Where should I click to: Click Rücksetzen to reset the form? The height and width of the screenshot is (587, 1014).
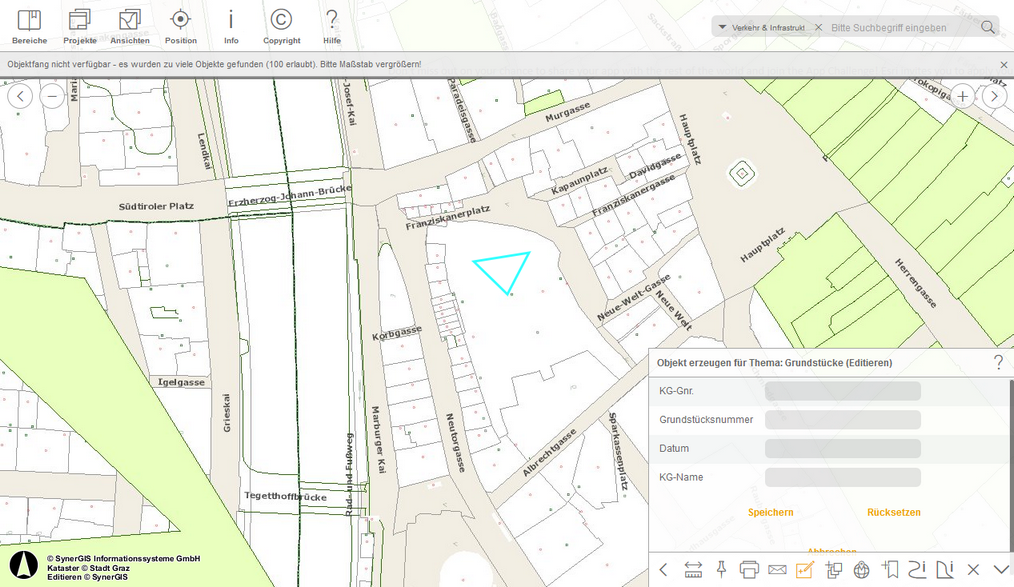(895, 512)
